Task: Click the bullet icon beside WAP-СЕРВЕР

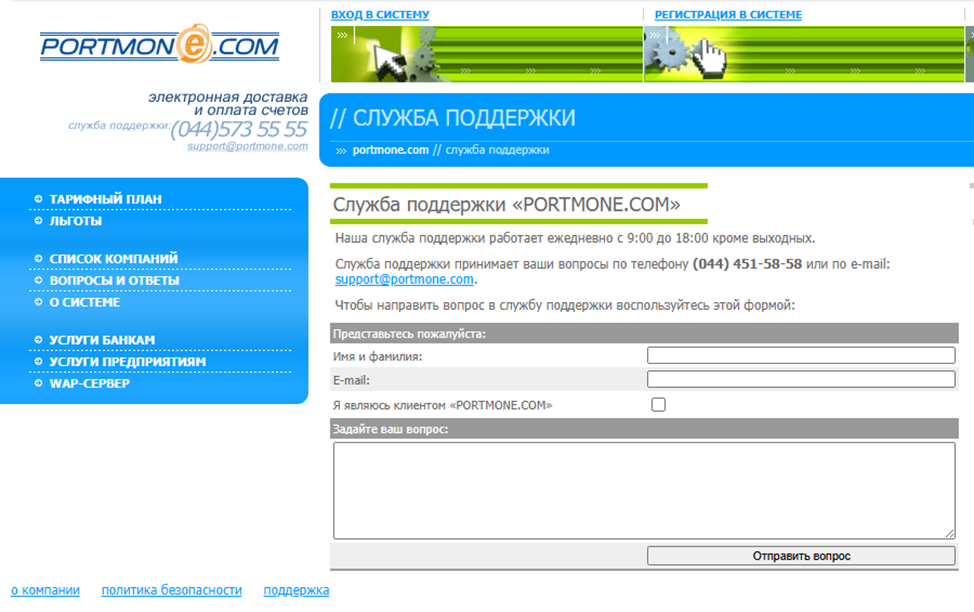Action: (x=38, y=383)
